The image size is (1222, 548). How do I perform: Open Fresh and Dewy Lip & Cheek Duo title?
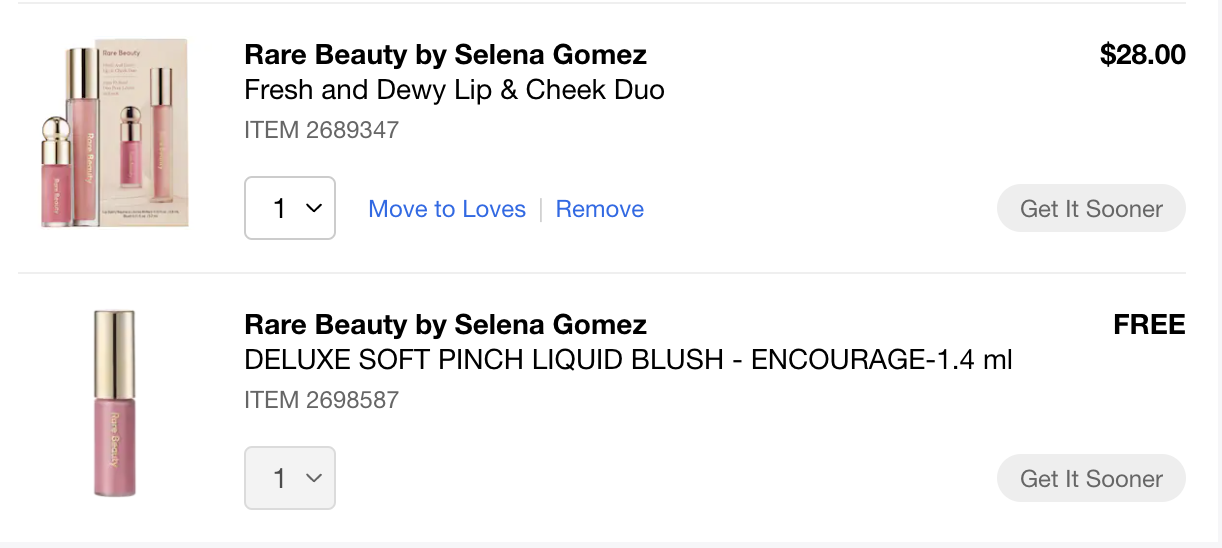coord(454,90)
